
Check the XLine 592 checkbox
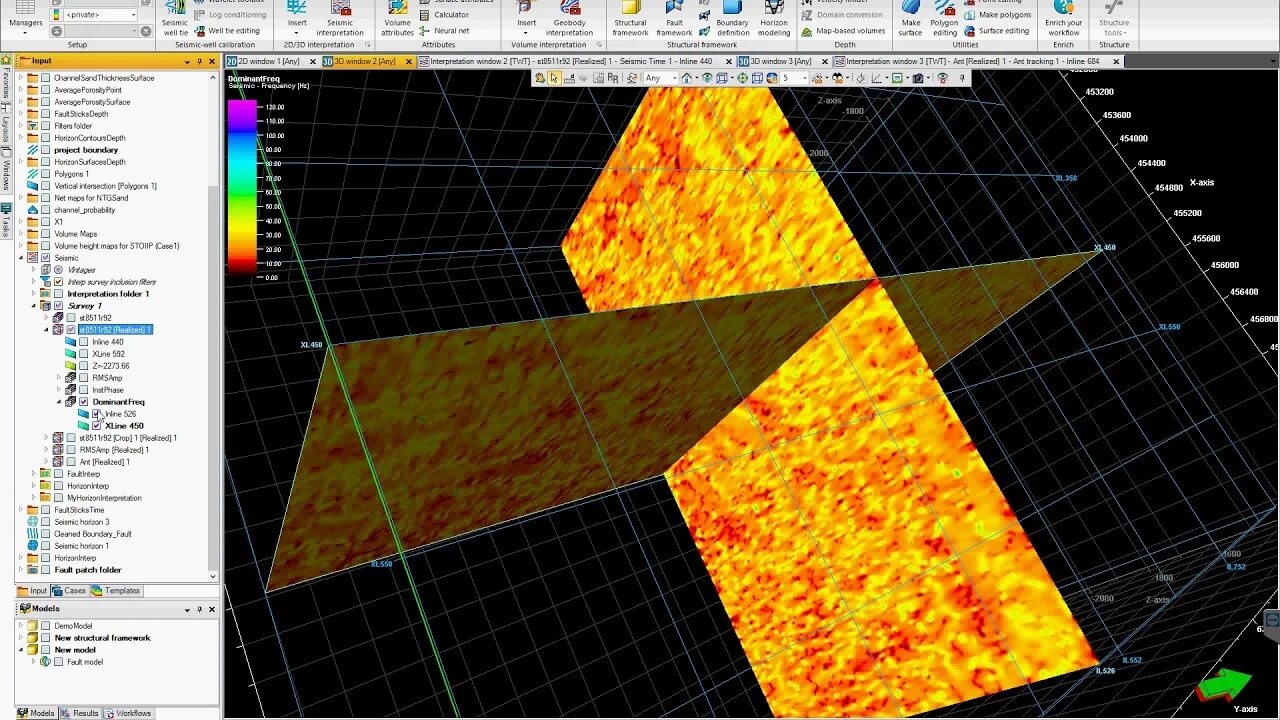[x=84, y=354]
